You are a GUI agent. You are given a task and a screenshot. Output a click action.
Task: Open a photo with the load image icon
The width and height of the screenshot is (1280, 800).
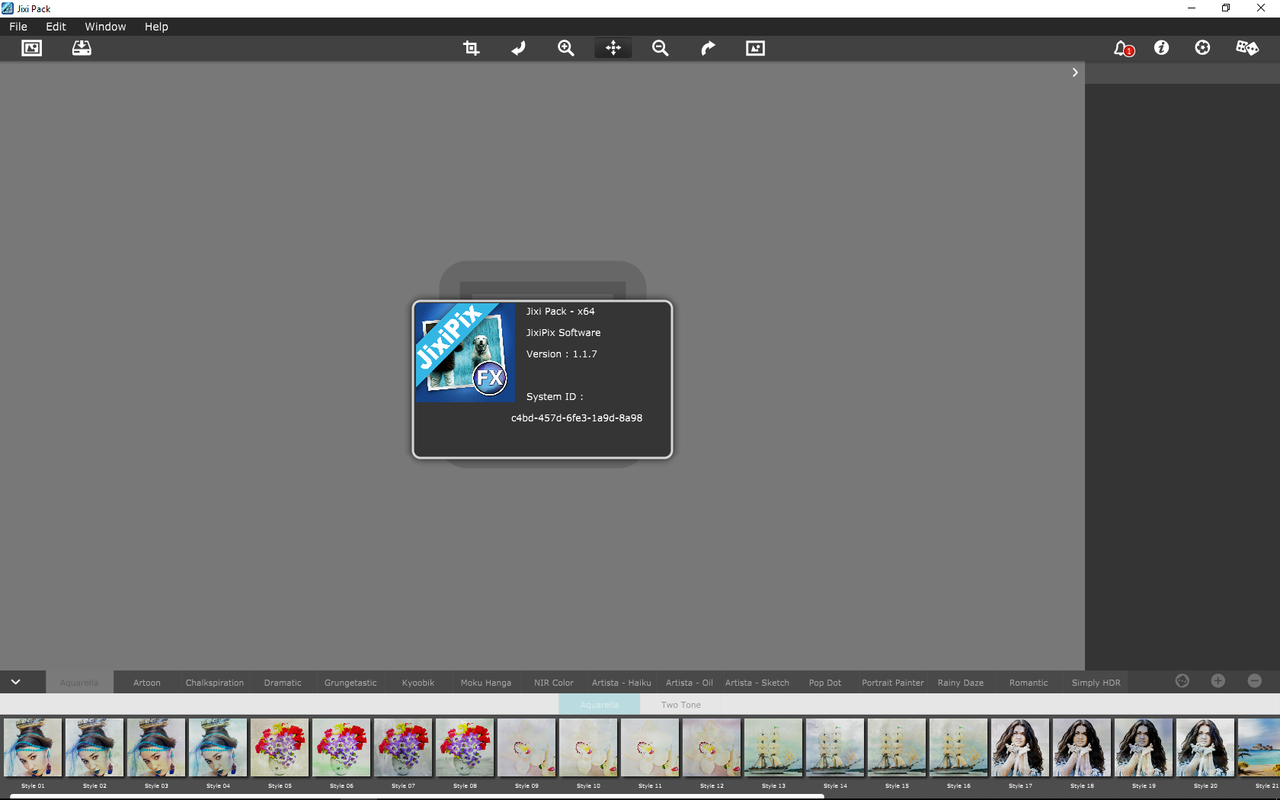pyautogui.click(x=32, y=48)
